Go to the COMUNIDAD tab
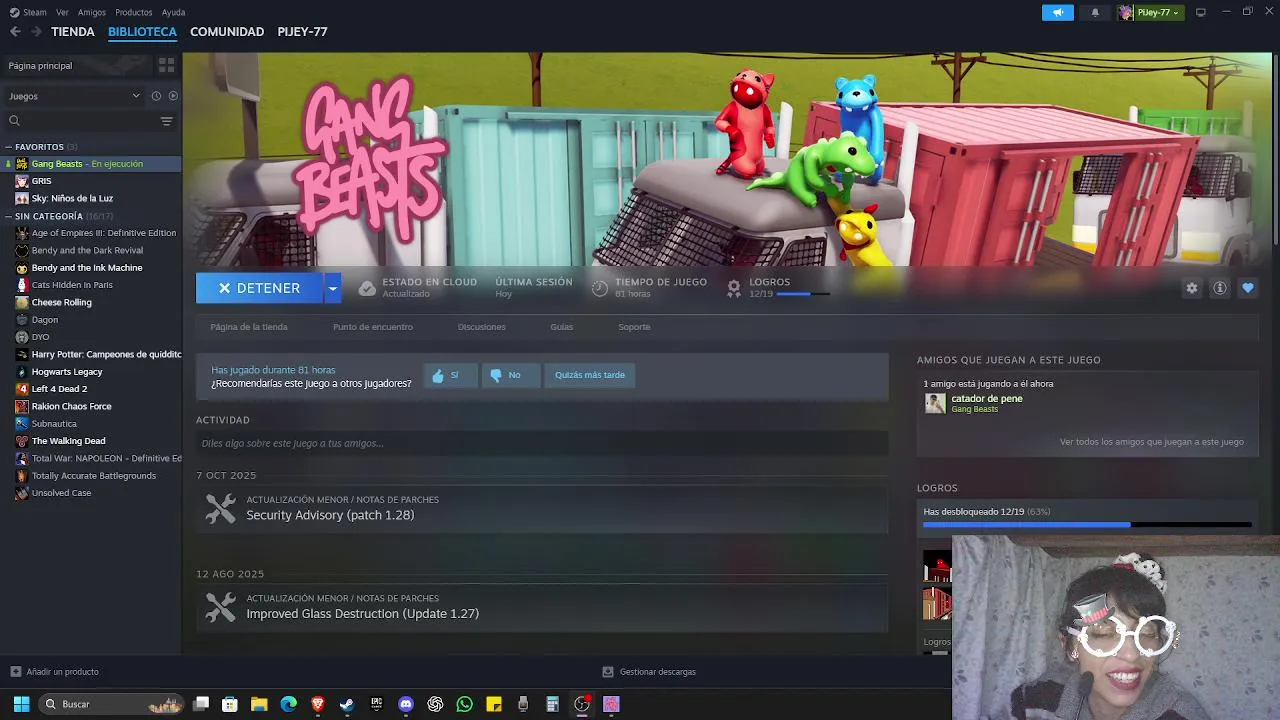Image resolution: width=1280 pixels, height=720 pixels. coord(227,32)
